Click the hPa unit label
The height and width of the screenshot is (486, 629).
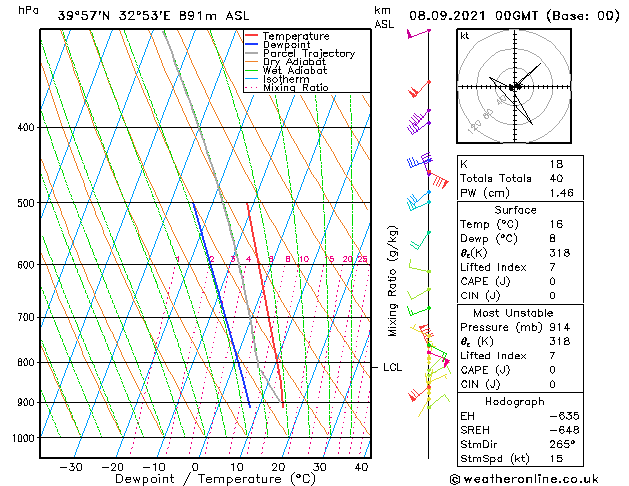(28, 10)
